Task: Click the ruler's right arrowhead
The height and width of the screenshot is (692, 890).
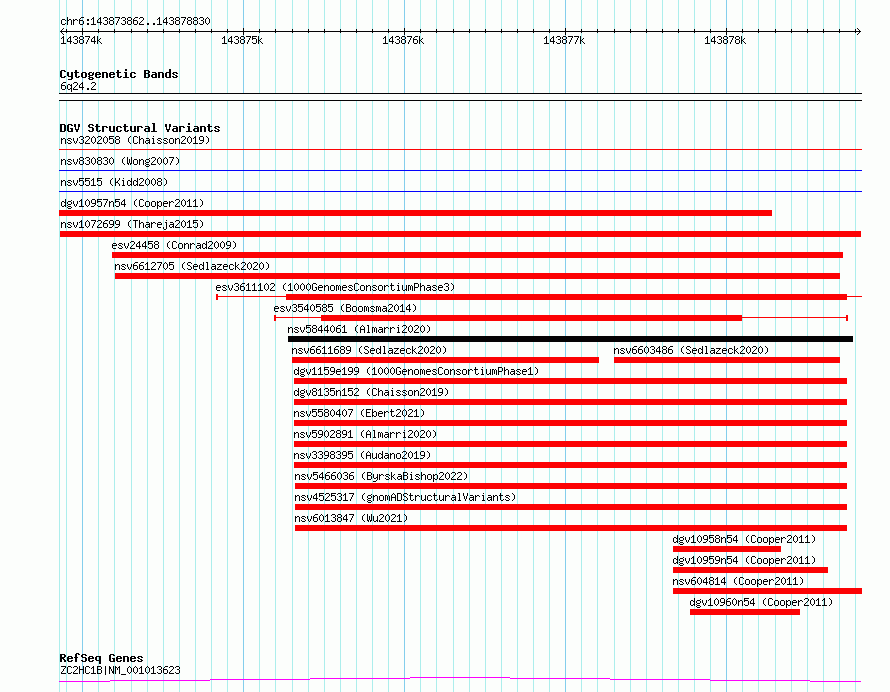Action: [x=858, y=31]
